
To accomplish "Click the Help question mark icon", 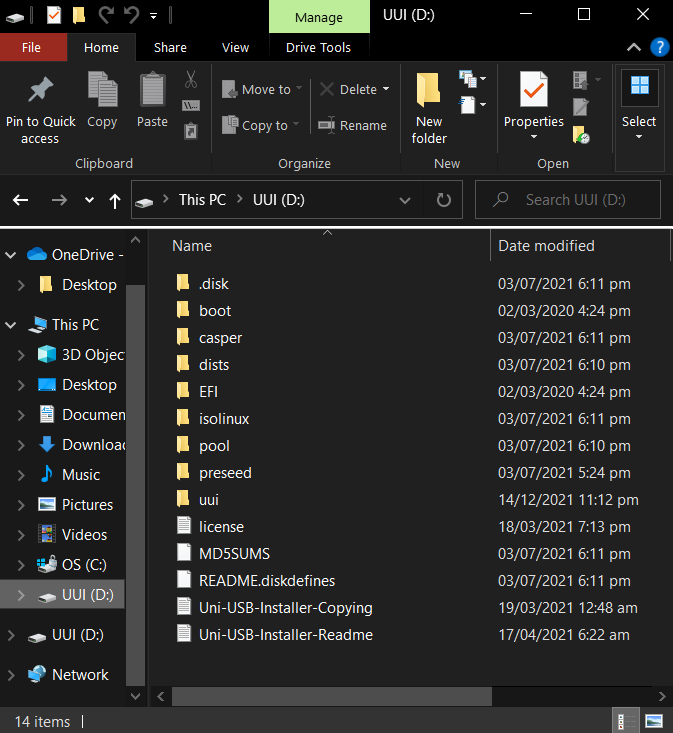I will 659,47.
